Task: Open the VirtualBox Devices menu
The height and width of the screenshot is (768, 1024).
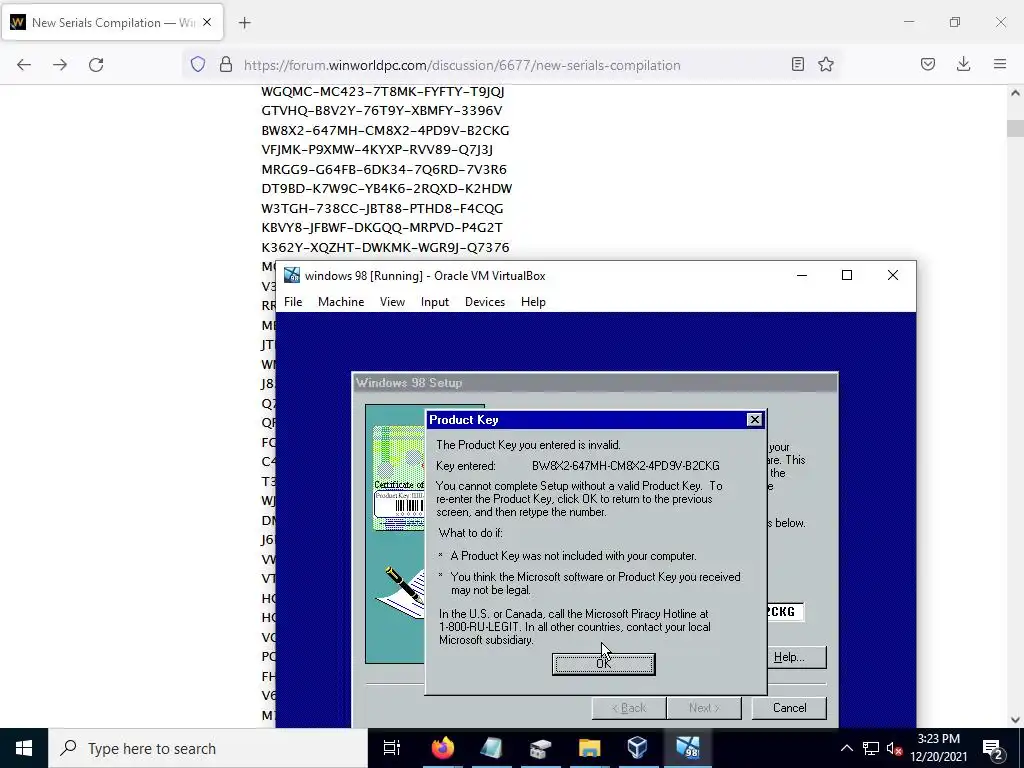Action: 485,302
